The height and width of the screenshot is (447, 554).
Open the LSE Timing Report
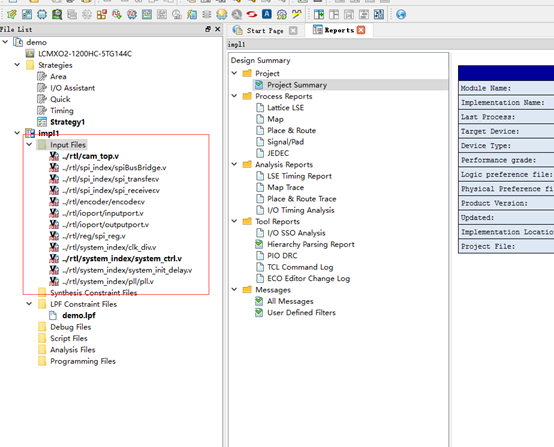click(x=300, y=176)
